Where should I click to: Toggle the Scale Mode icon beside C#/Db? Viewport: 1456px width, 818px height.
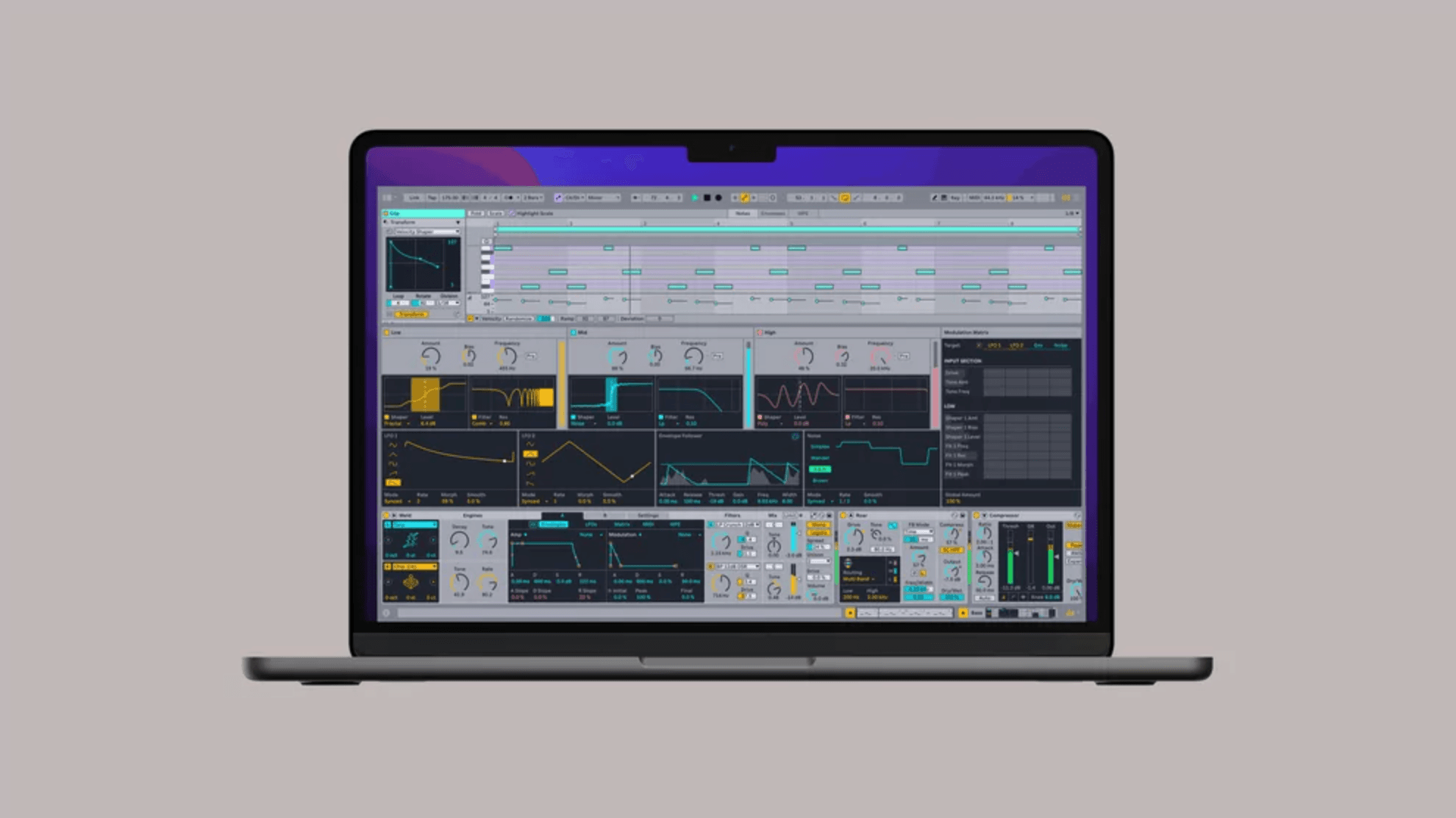tap(558, 198)
